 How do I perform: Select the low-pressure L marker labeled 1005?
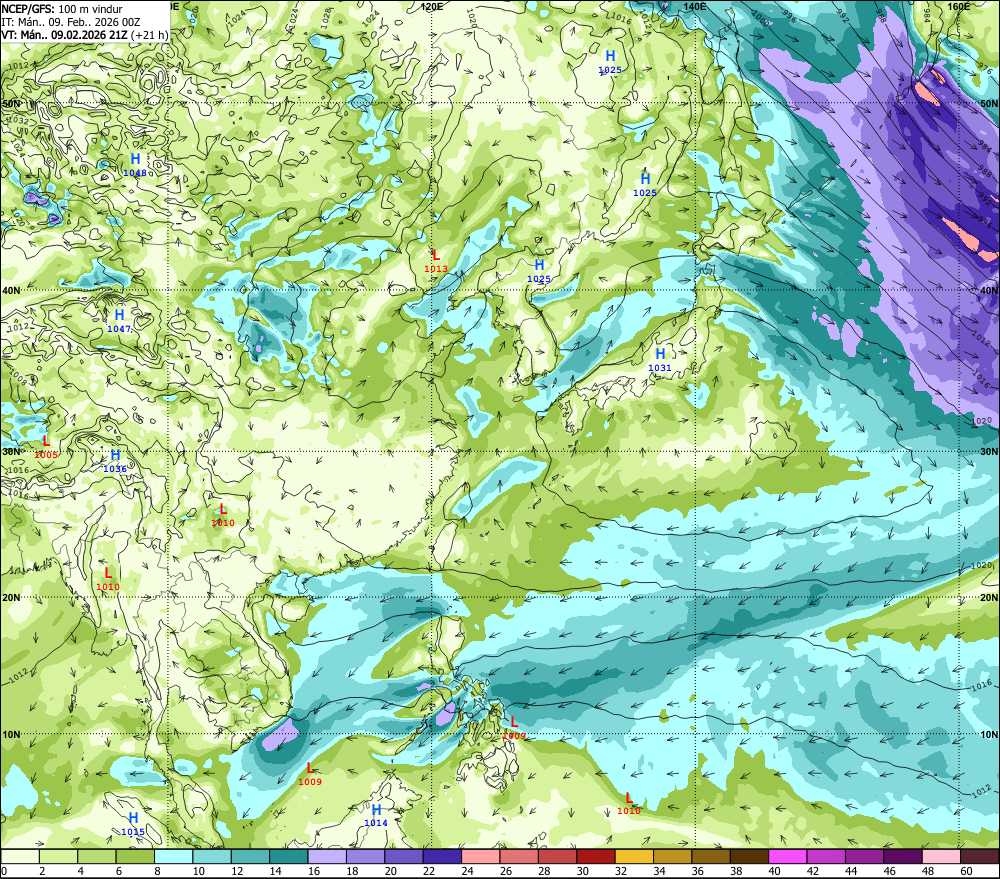click(x=46, y=441)
